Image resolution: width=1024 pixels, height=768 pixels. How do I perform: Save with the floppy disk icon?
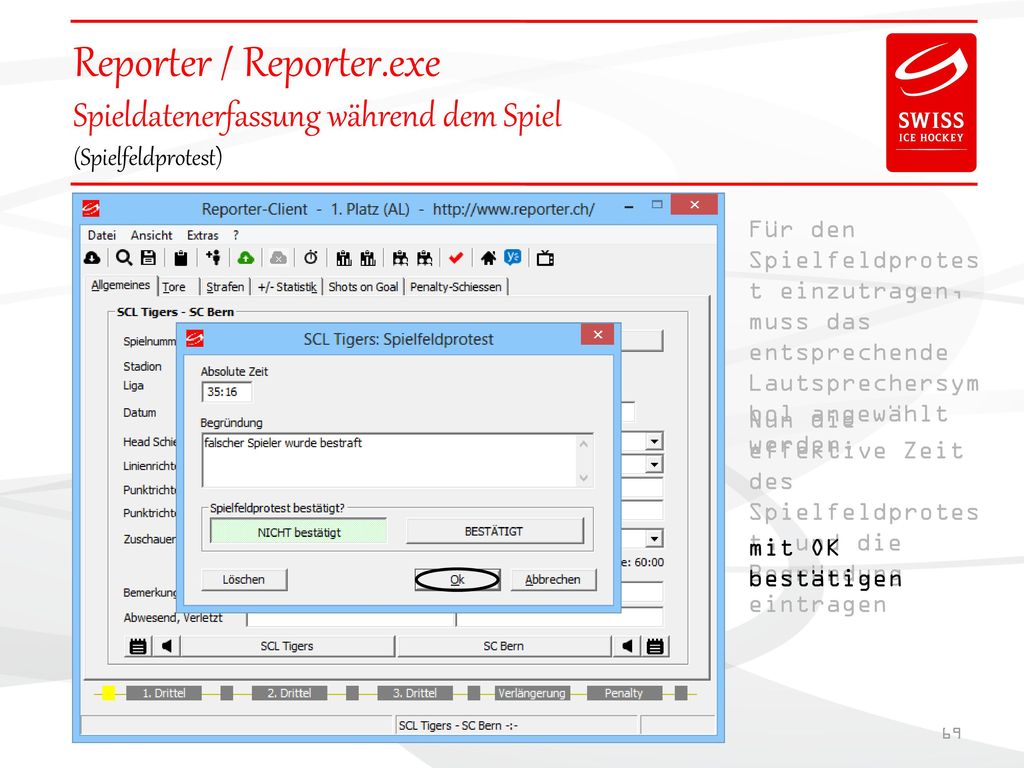[x=149, y=258]
